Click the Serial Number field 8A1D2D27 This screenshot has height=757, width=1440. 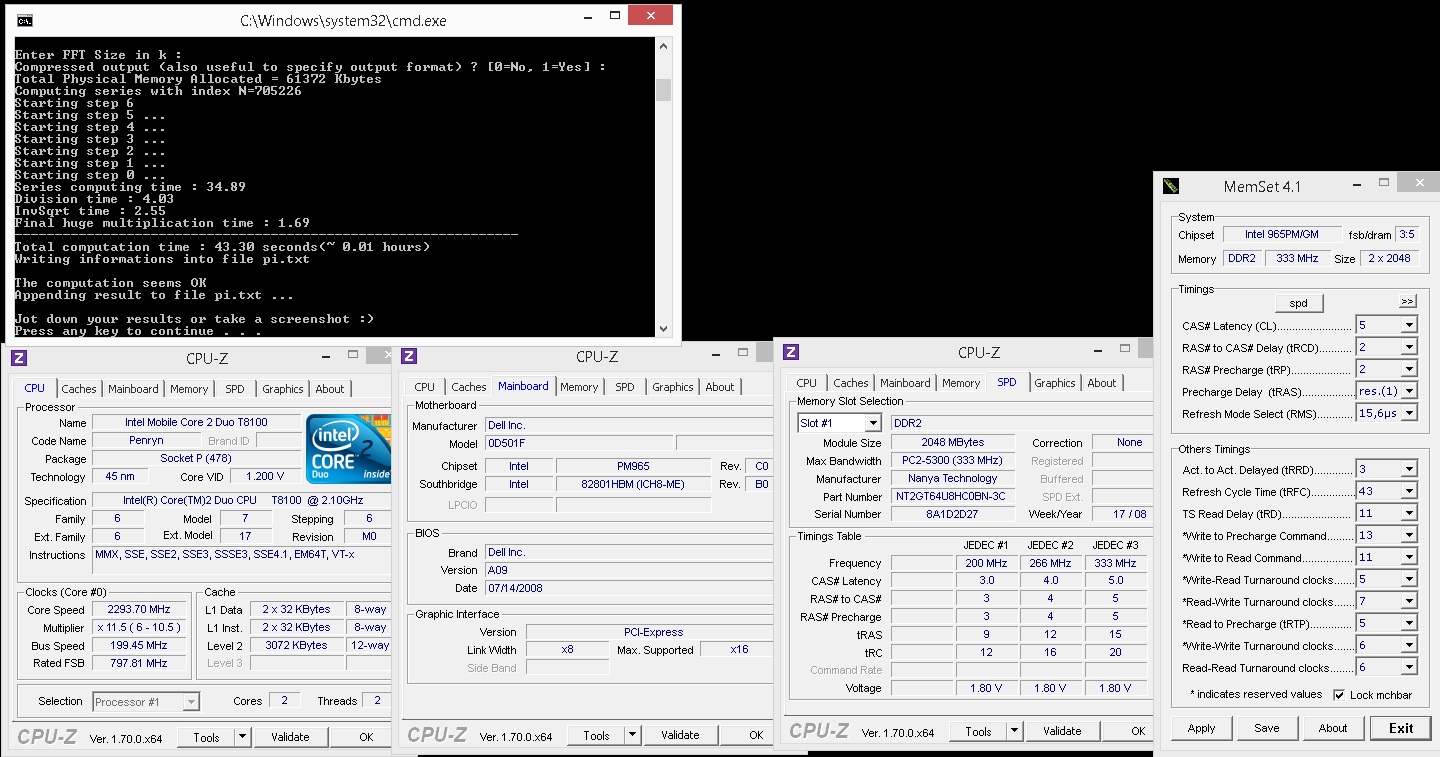[x=952, y=514]
